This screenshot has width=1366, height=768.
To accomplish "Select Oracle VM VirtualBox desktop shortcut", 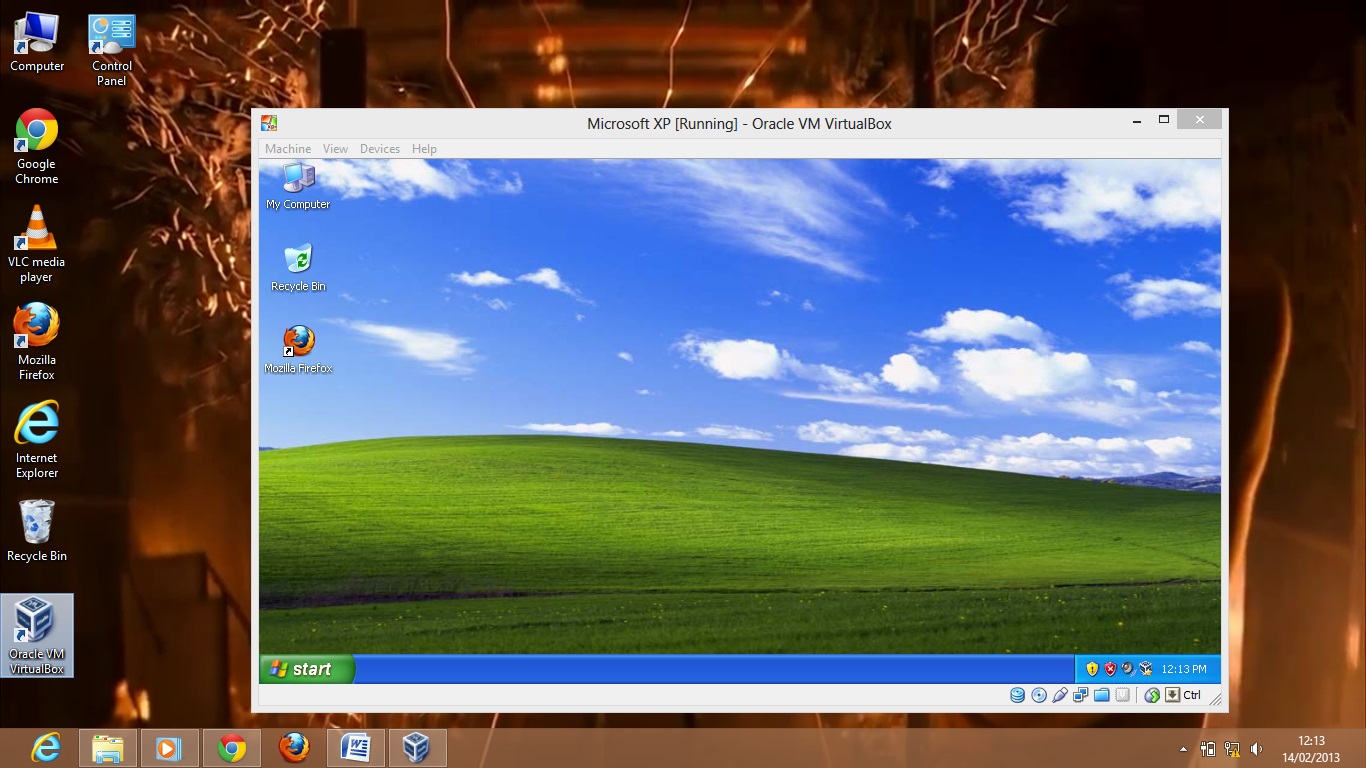I will pyautogui.click(x=37, y=636).
